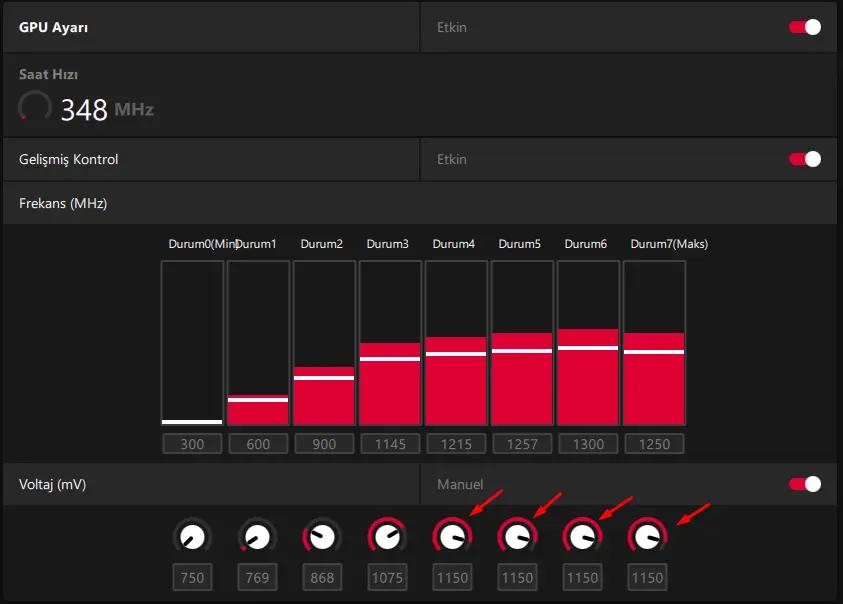Click the voltage knob above 868
This screenshot has height=604, width=843.
point(322,537)
